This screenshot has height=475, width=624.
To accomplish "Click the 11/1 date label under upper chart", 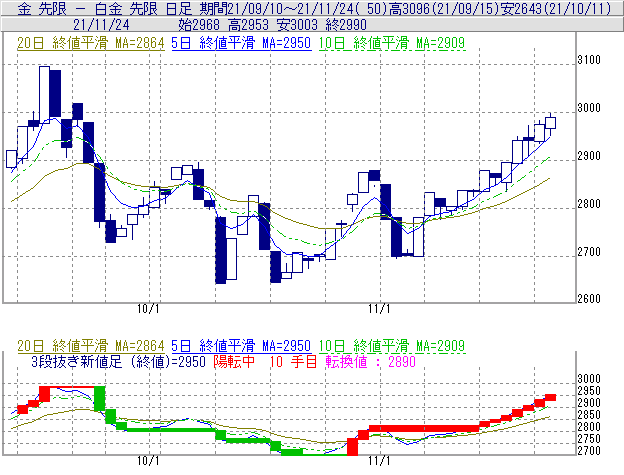I will click(x=379, y=309).
